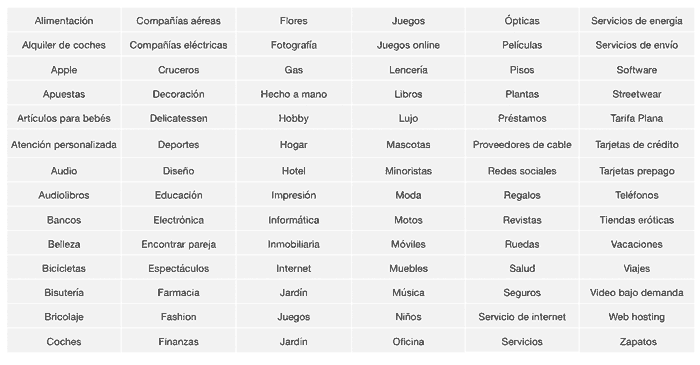The width and height of the screenshot is (700, 365).
Task: Select the Web hosting category
Action: pyautogui.click(x=637, y=317)
